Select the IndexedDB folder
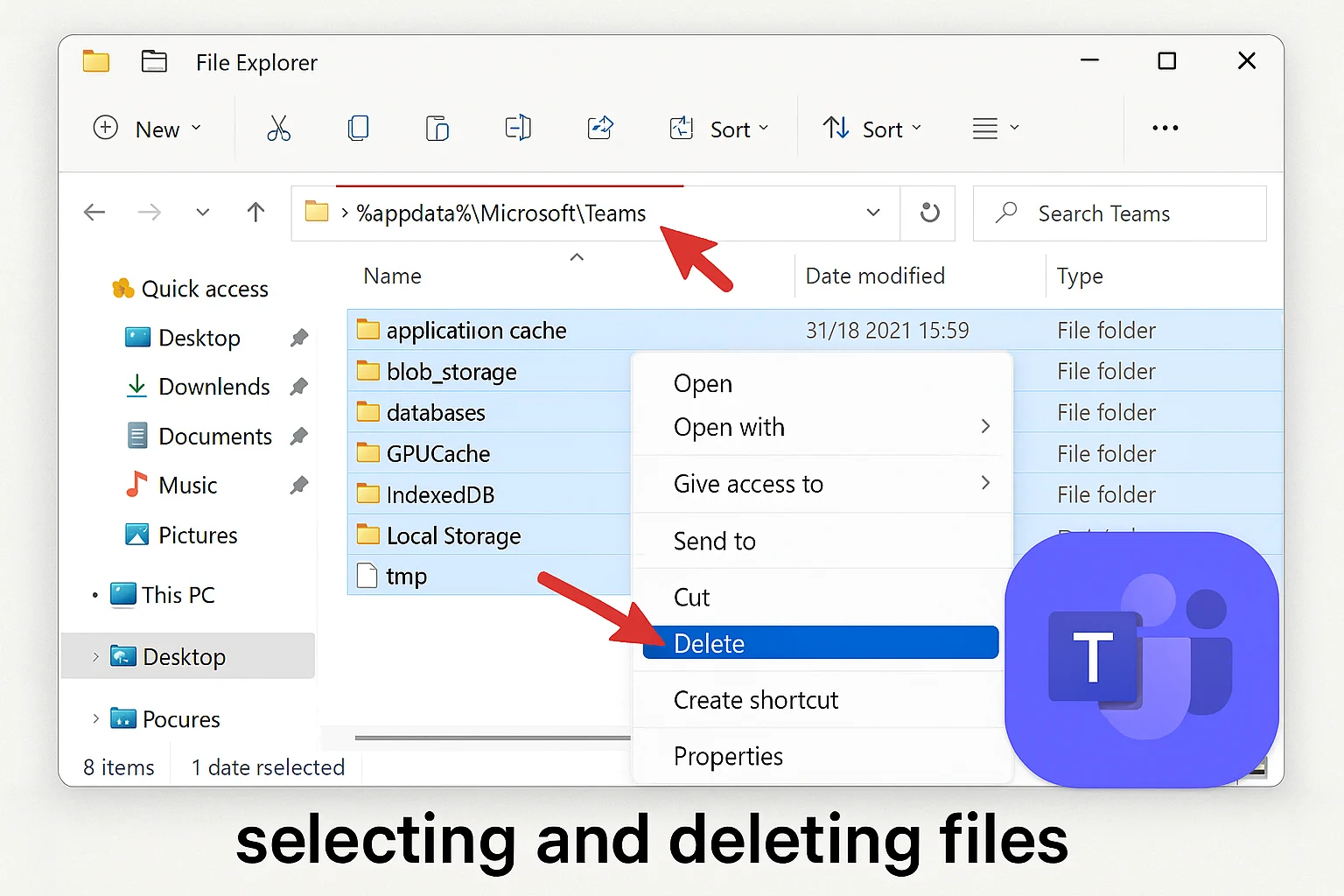The width and height of the screenshot is (1344, 896). pos(426,494)
